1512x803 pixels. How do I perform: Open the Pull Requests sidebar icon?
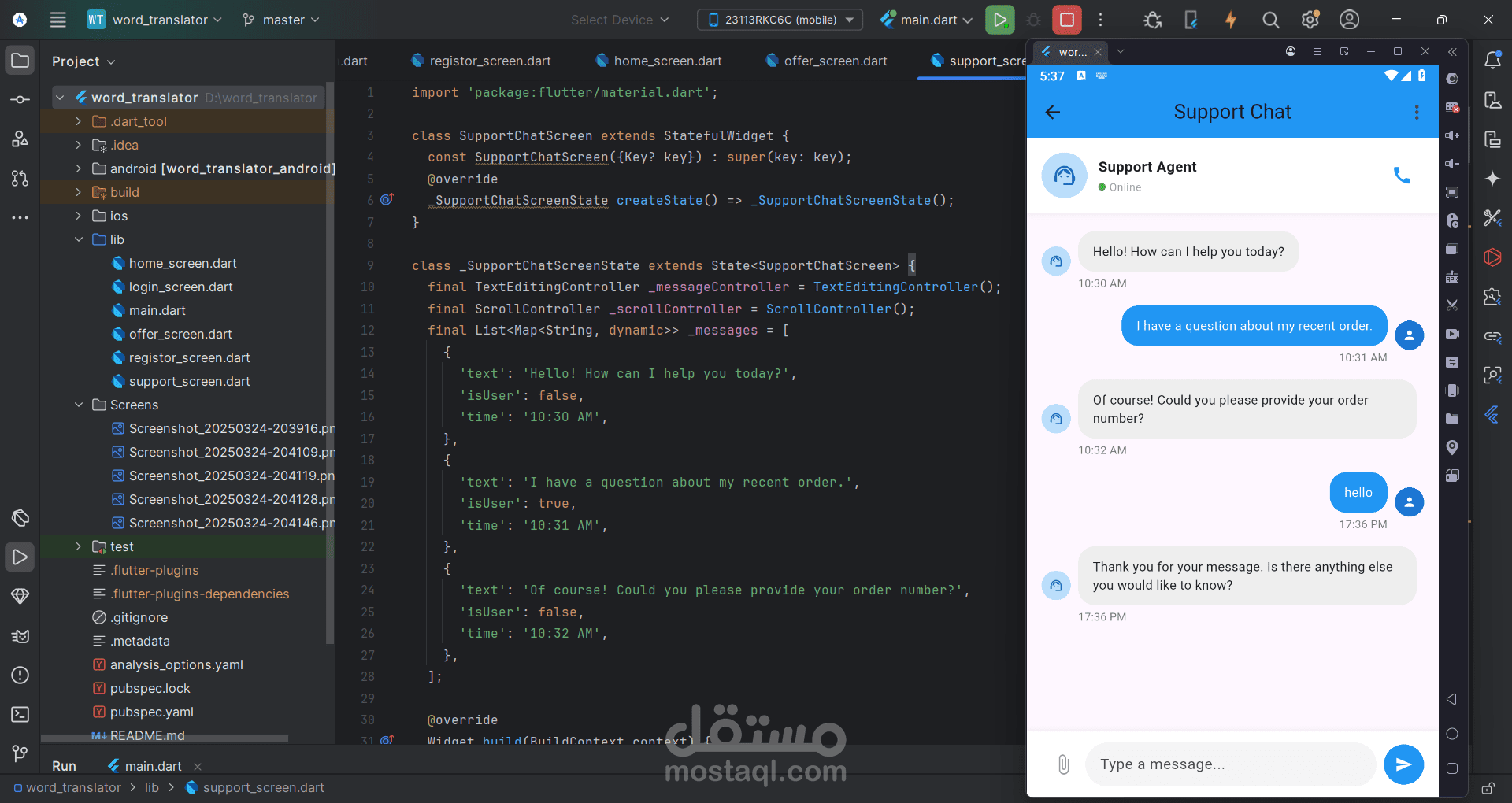[20, 179]
